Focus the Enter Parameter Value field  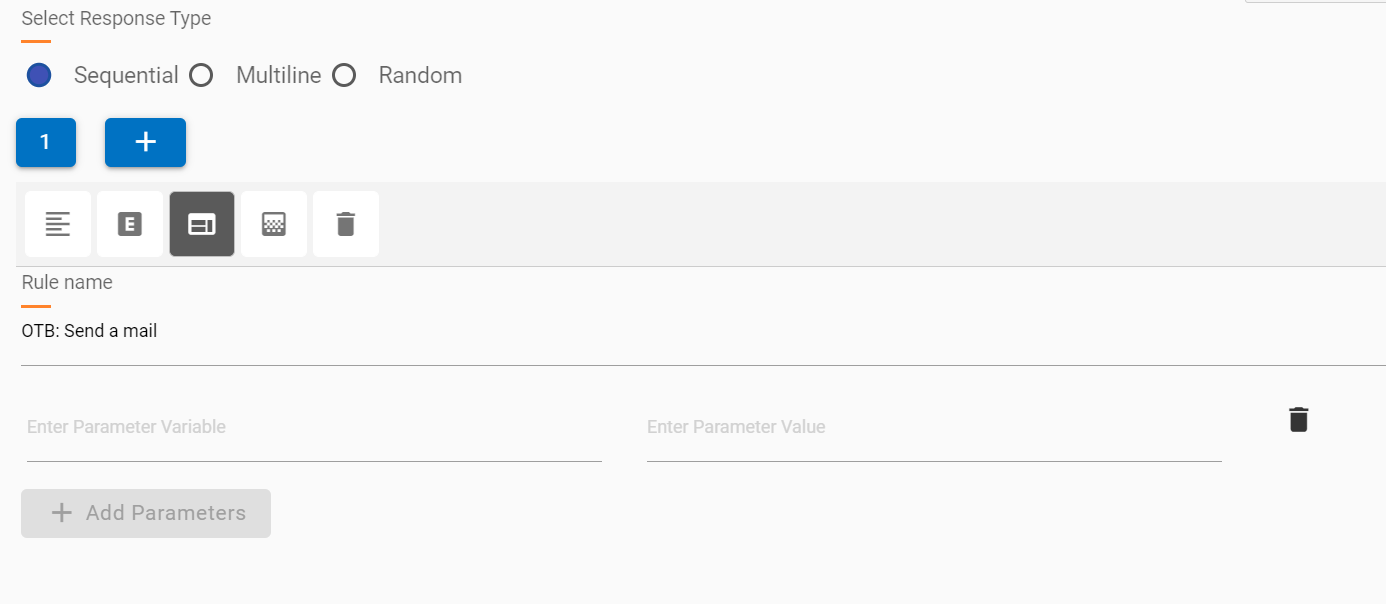934,427
